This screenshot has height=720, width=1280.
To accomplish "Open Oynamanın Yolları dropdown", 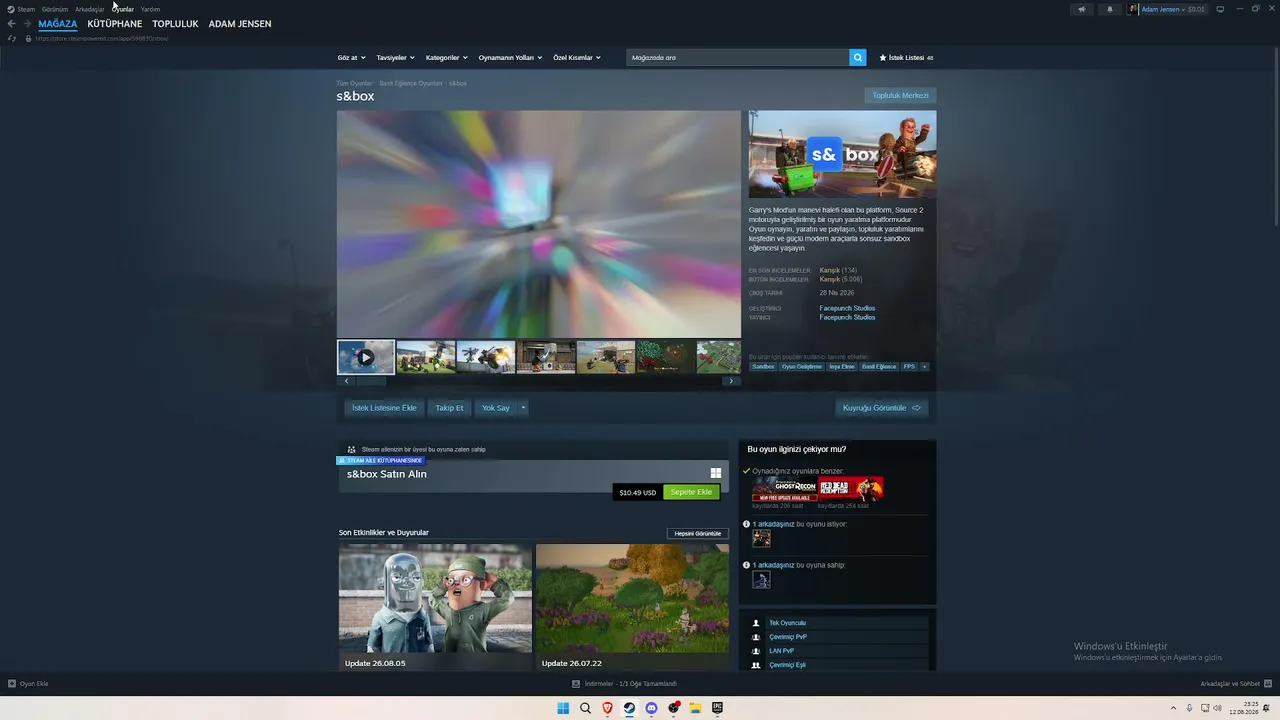I will coord(510,58).
